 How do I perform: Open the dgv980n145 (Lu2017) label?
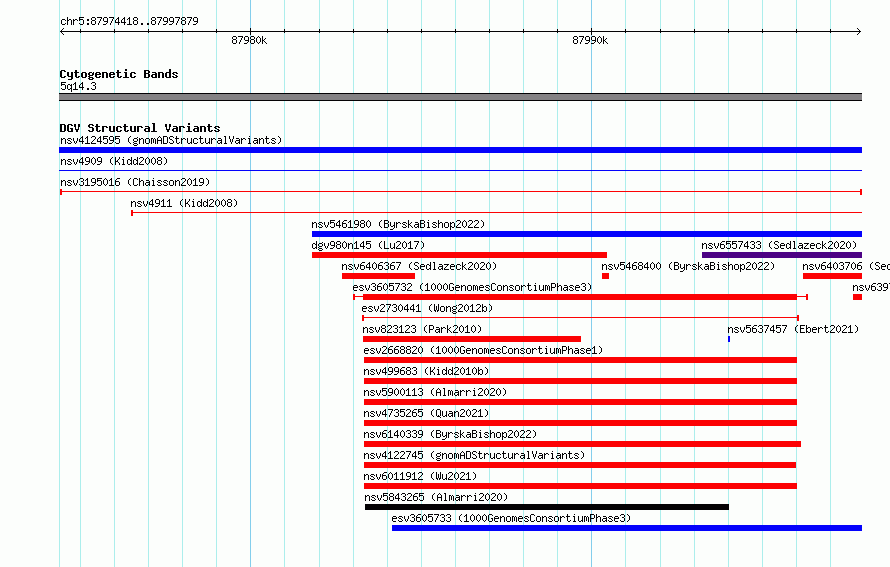(368, 245)
